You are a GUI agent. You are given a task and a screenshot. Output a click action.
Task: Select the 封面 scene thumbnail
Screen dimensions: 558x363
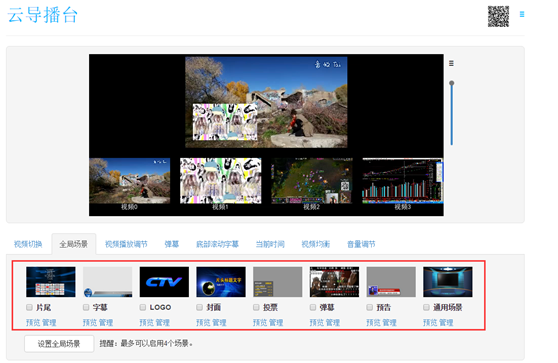tap(221, 282)
